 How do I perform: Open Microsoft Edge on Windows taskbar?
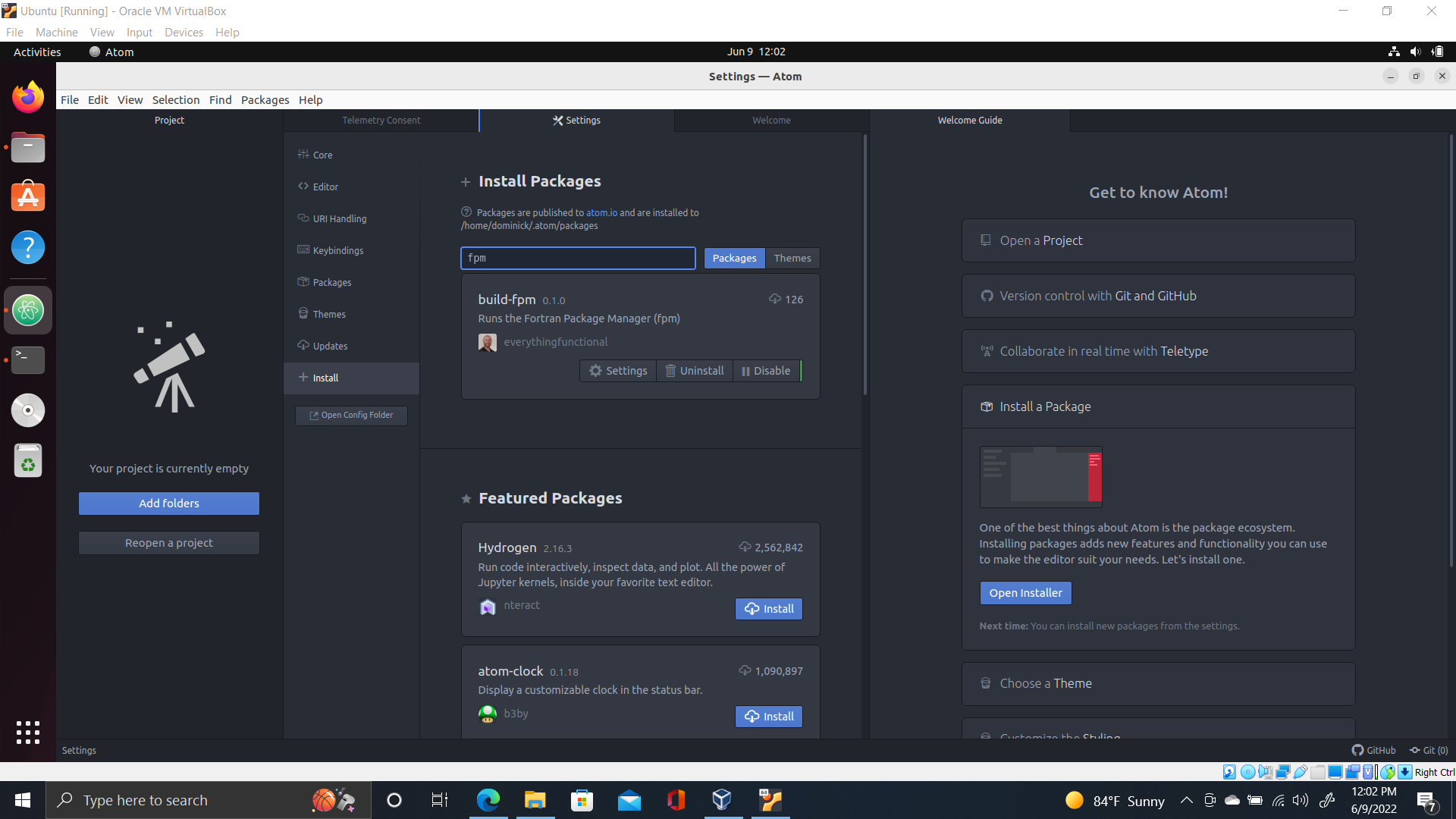click(x=488, y=800)
